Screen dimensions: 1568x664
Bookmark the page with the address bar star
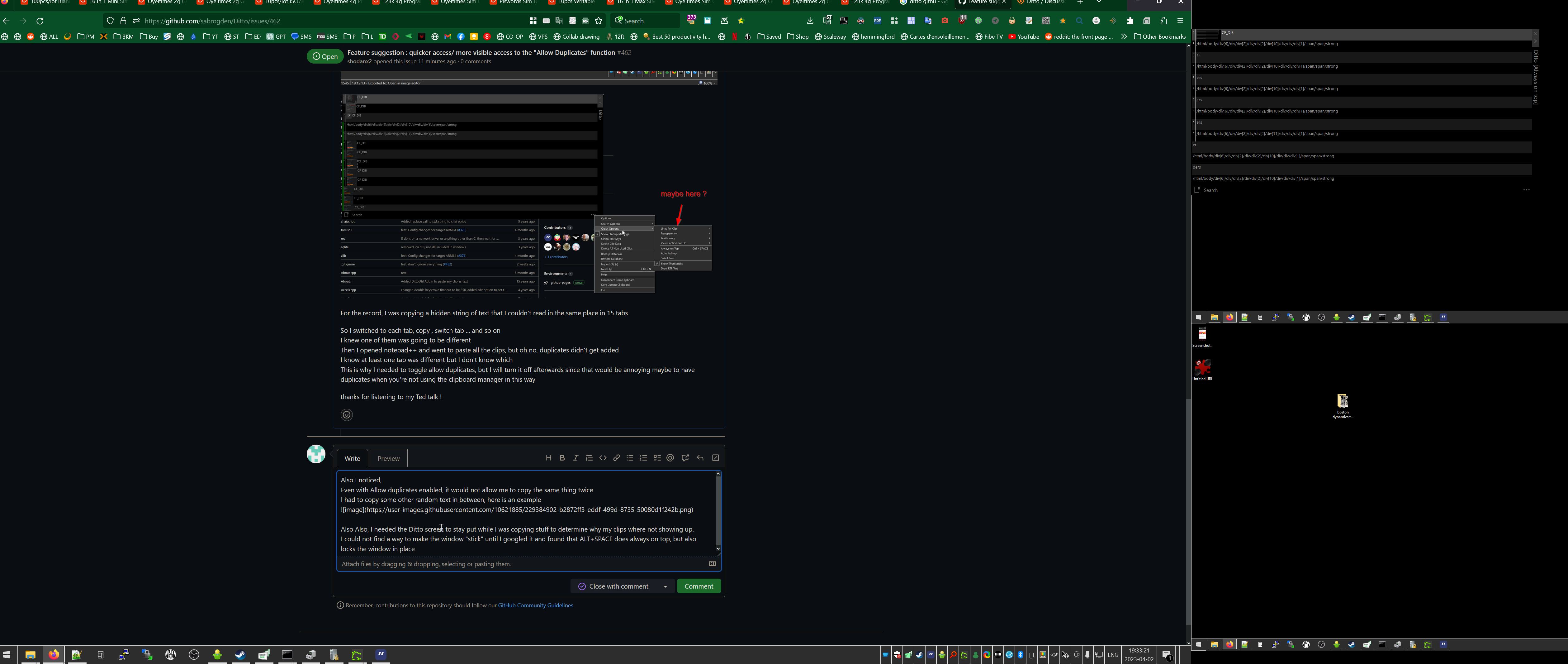coord(598,20)
